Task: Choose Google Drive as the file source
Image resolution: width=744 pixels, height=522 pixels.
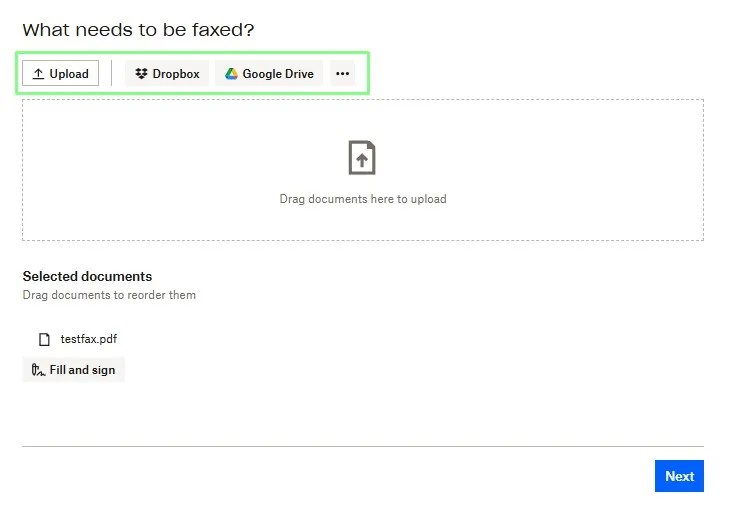Action: (269, 74)
